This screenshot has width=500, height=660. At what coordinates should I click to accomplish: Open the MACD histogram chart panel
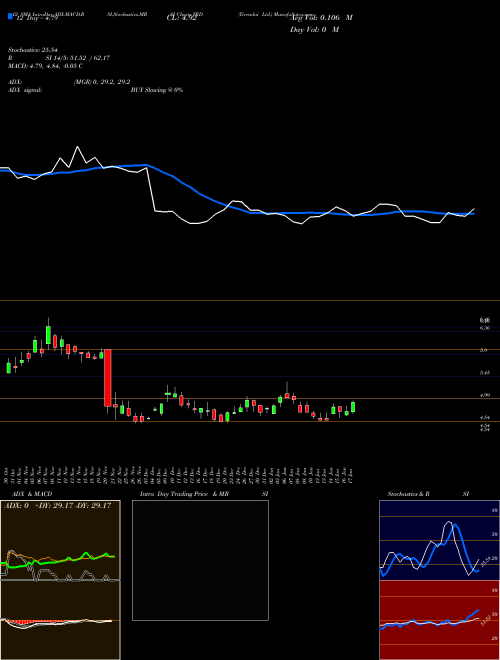click(60, 620)
